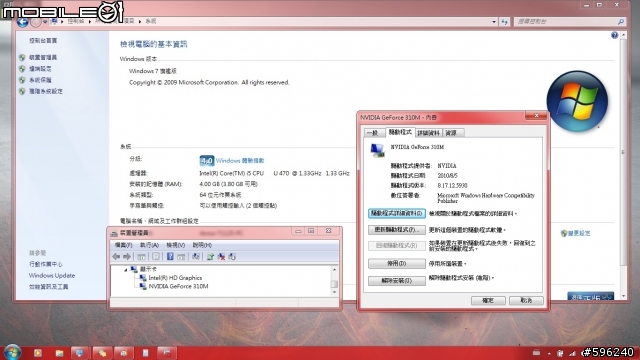The height and width of the screenshot is (360, 640).
Task: Click search box in Control Panel window
Action: (x=569, y=21)
